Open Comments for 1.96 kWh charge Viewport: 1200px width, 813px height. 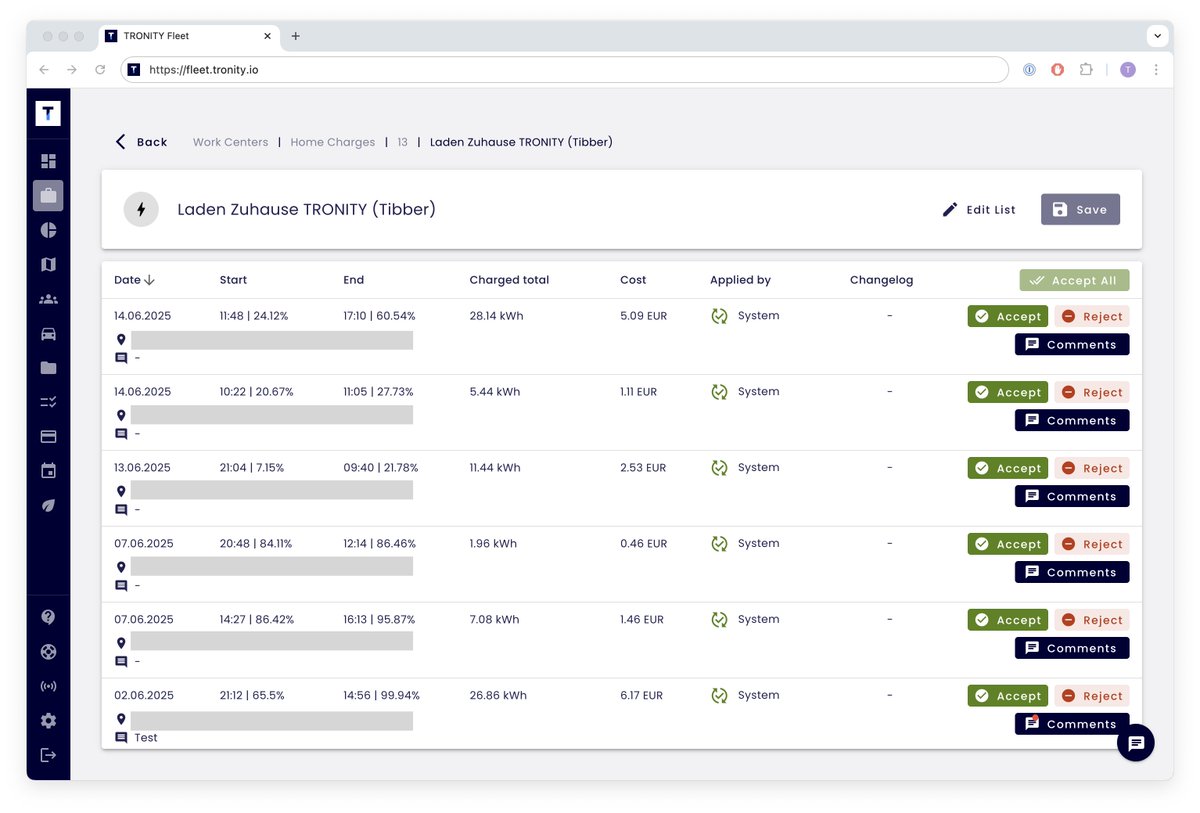1072,572
